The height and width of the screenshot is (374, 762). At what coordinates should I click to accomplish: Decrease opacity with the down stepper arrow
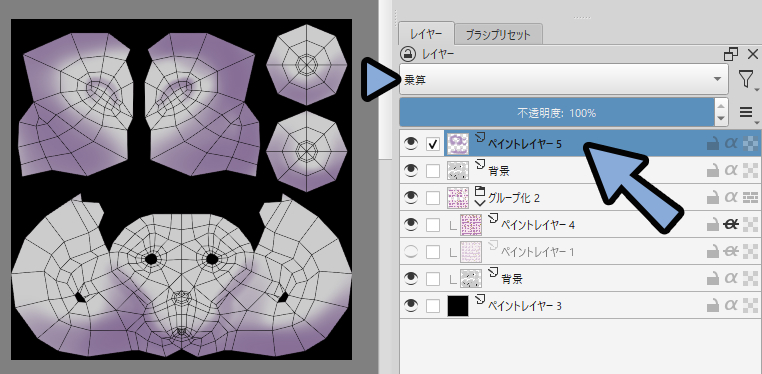tap(721, 119)
